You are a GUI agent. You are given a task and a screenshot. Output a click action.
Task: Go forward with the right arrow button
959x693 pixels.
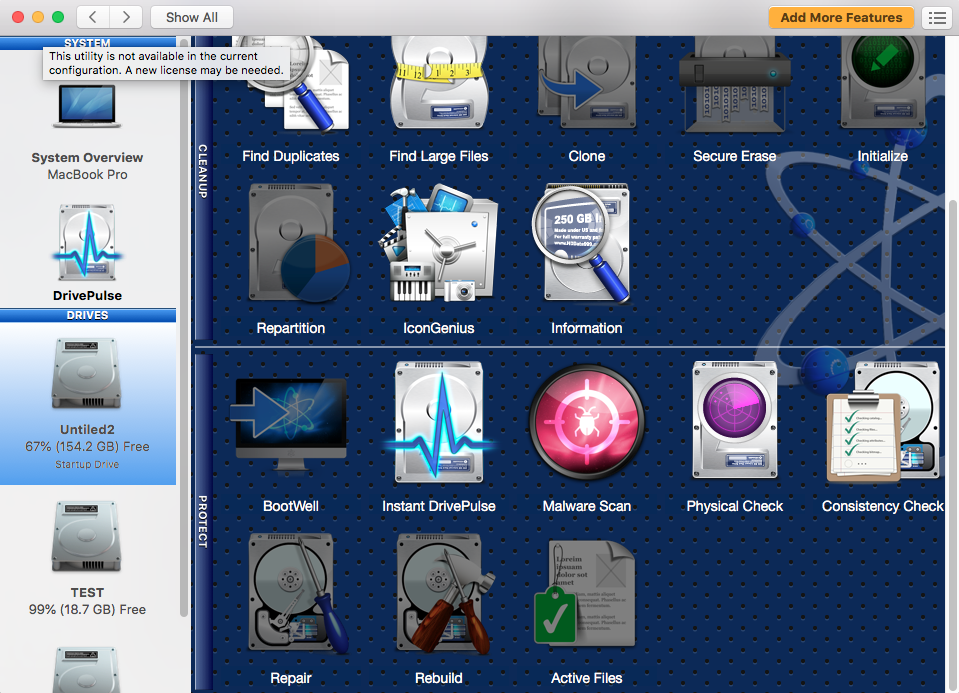[x=126, y=17]
